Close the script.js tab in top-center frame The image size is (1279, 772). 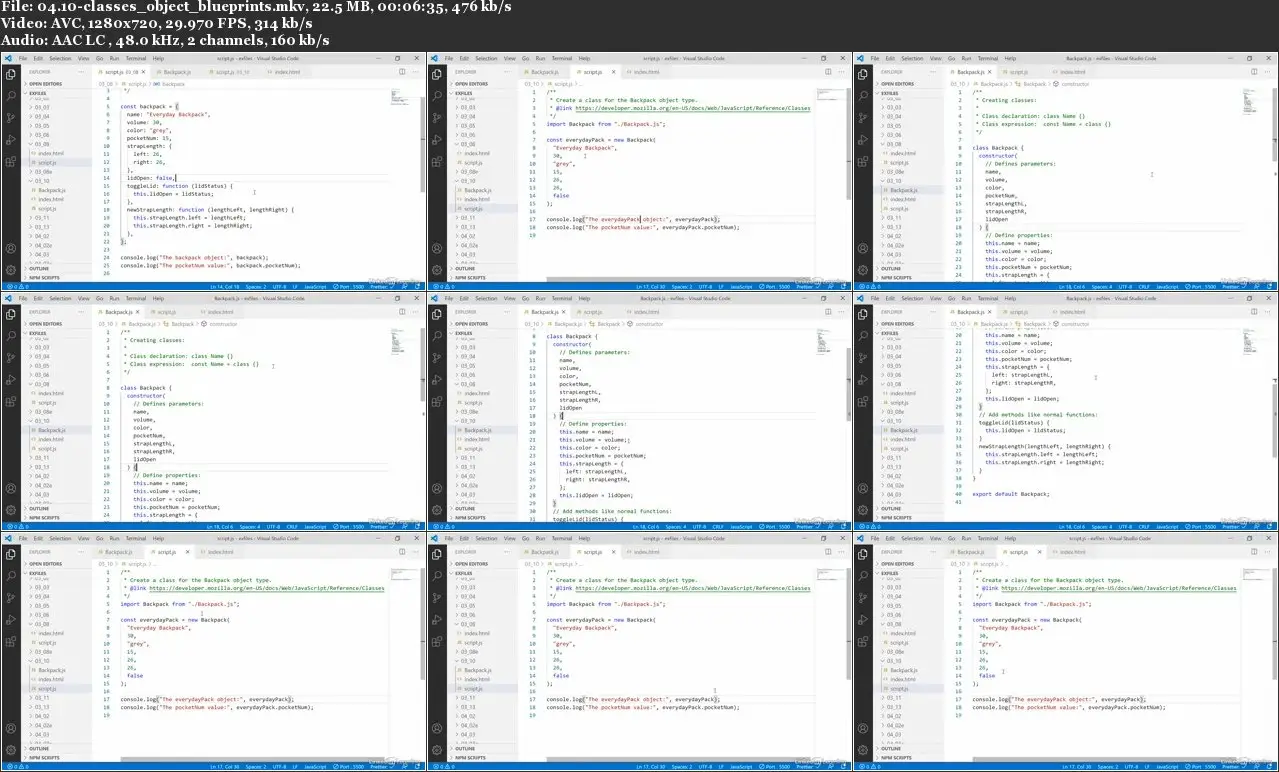coord(614,72)
